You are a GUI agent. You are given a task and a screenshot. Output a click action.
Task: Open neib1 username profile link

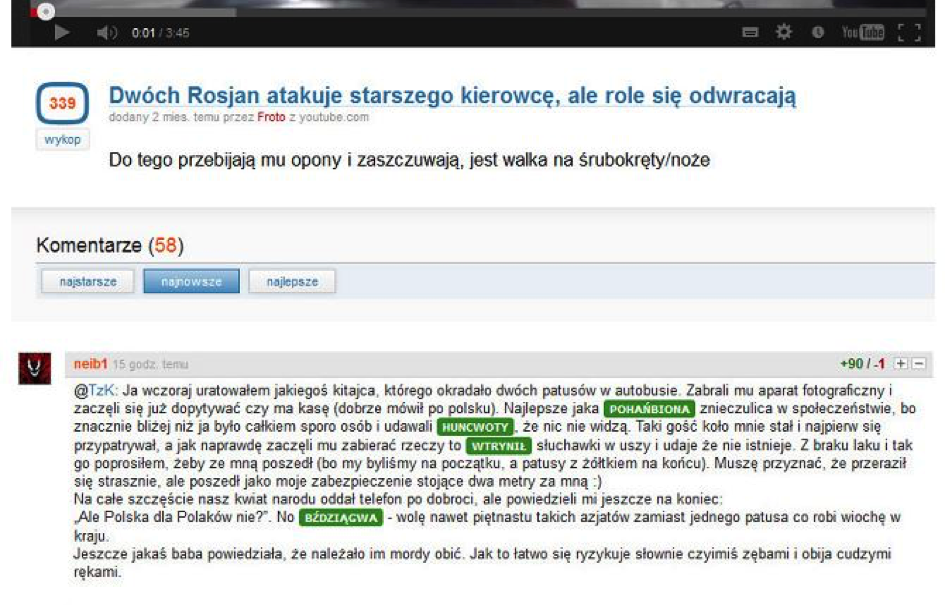pyautogui.click(x=90, y=364)
